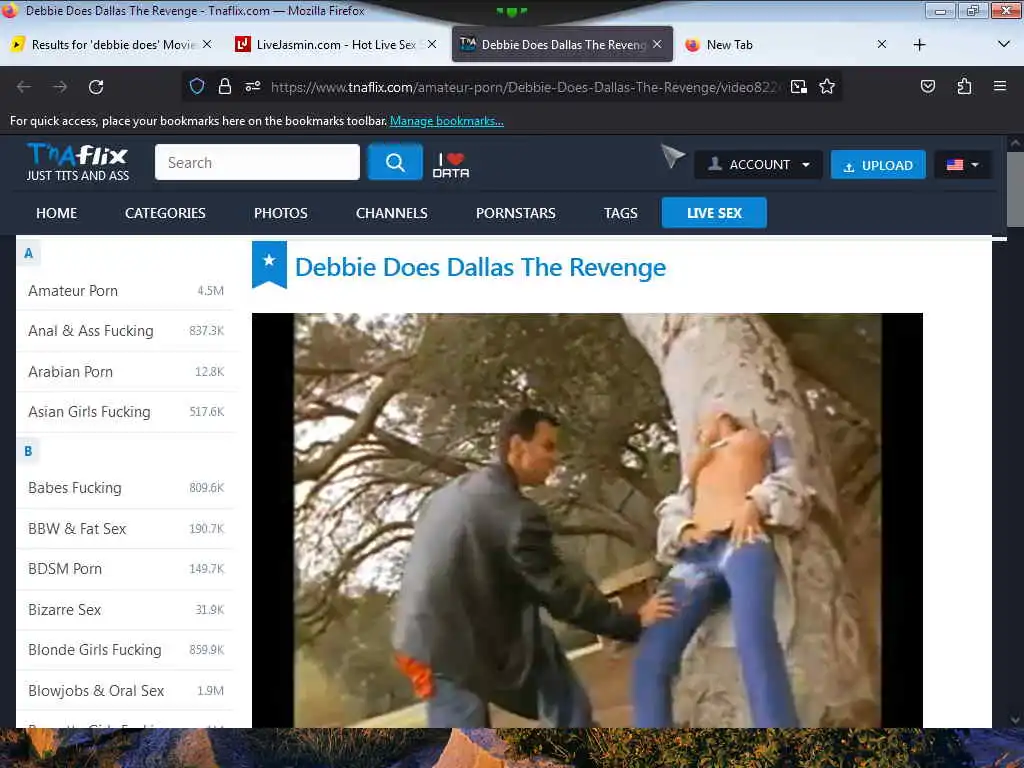Viewport: 1024px width, 768px height.
Task: Click the scrollbar up arrow
Action: (x=1016, y=142)
